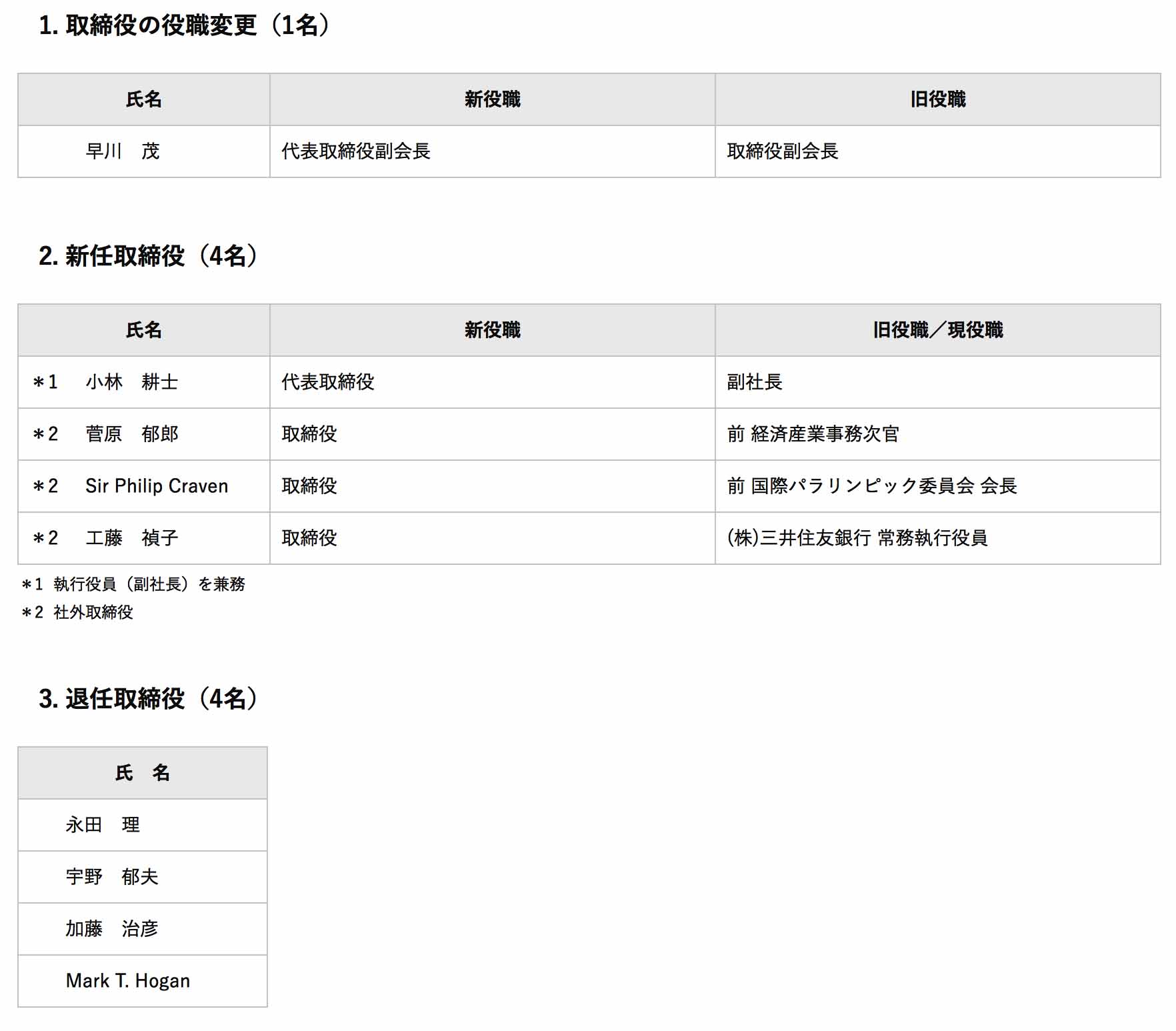Viewport: 1176px width, 1031px height.
Task: Click the '旧役職／現役職' column header
Action: click(x=938, y=330)
